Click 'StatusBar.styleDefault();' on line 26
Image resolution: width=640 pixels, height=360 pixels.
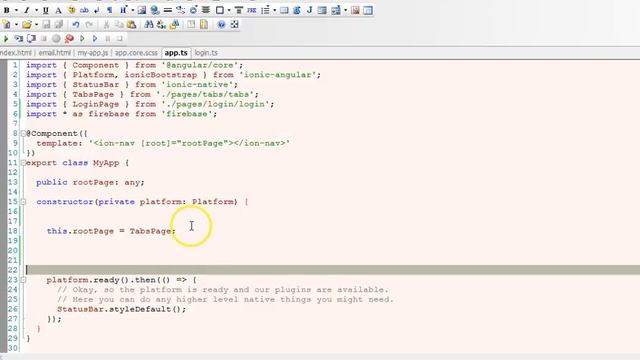coord(121,309)
